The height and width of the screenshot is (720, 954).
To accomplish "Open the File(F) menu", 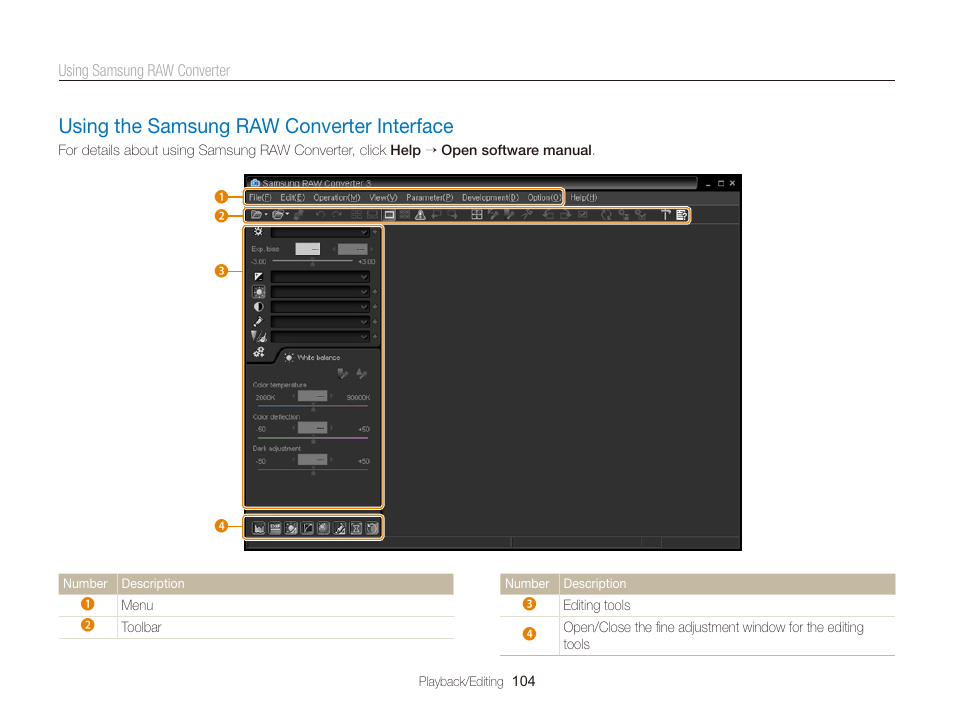I will [260, 197].
